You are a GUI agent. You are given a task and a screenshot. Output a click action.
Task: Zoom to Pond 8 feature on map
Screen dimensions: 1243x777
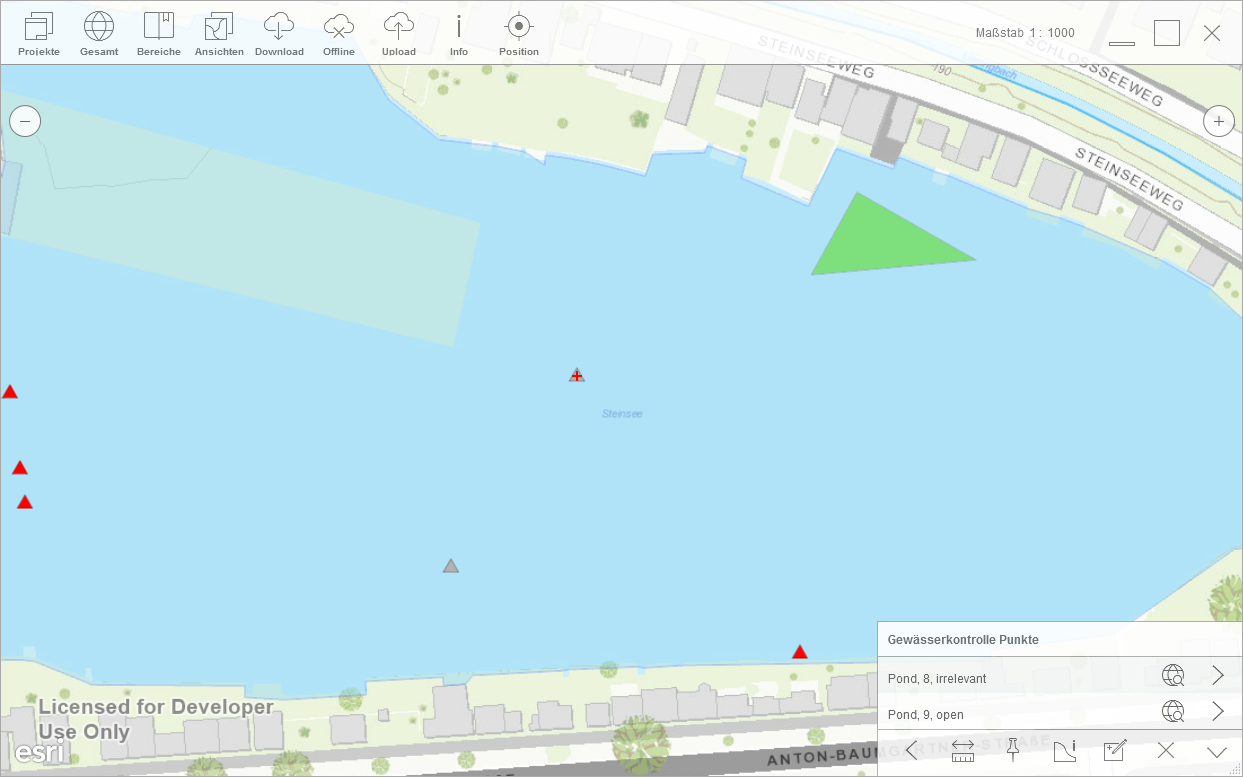click(1173, 676)
